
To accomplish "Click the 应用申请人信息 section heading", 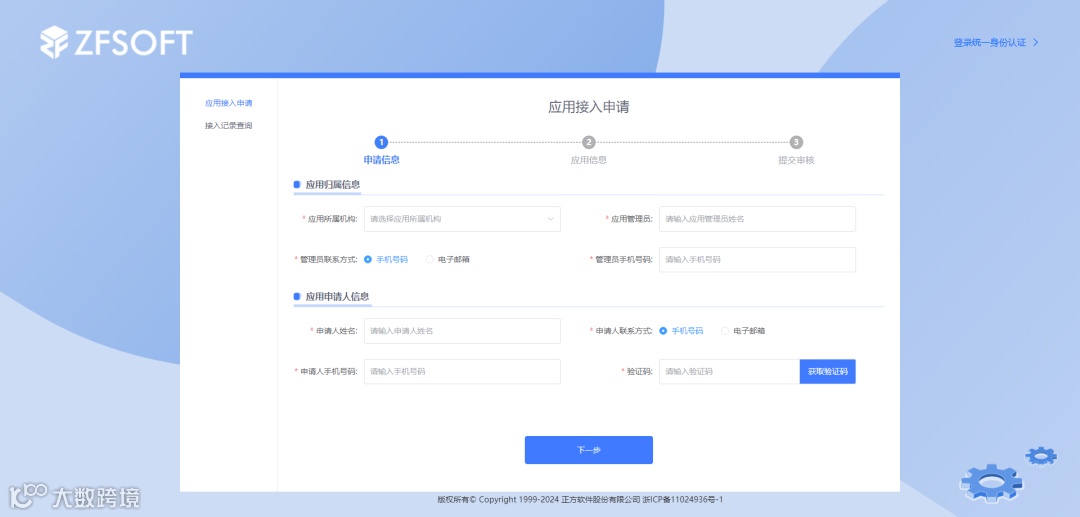I will 338,297.
